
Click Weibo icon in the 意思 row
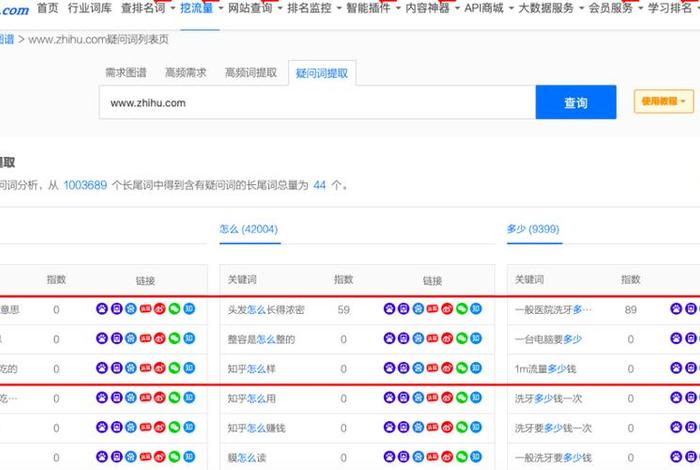tap(159, 309)
